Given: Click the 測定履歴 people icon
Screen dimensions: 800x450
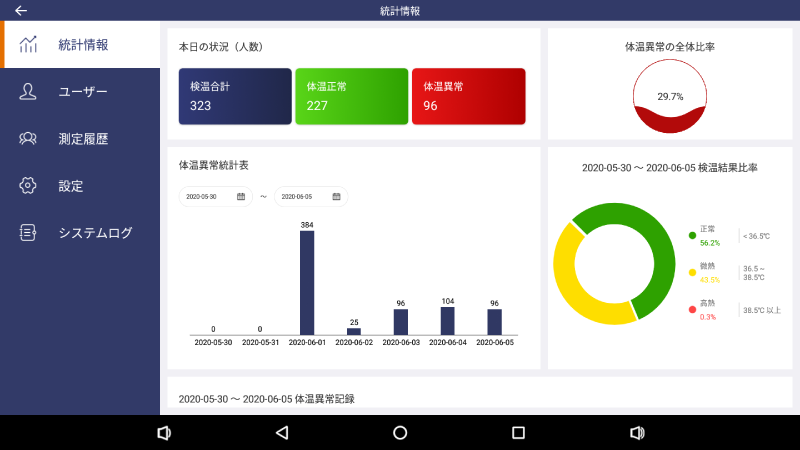Looking at the screenshot, I should tap(29, 139).
